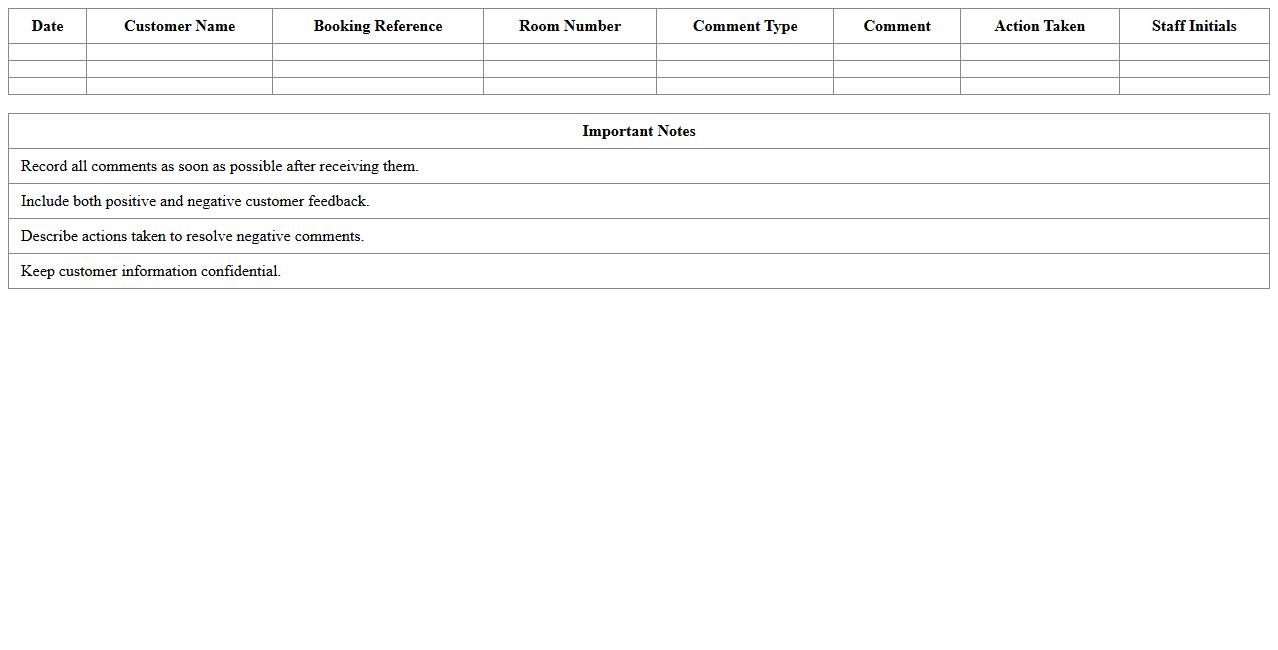
Task: Click the Date column header
Action: (x=47, y=26)
